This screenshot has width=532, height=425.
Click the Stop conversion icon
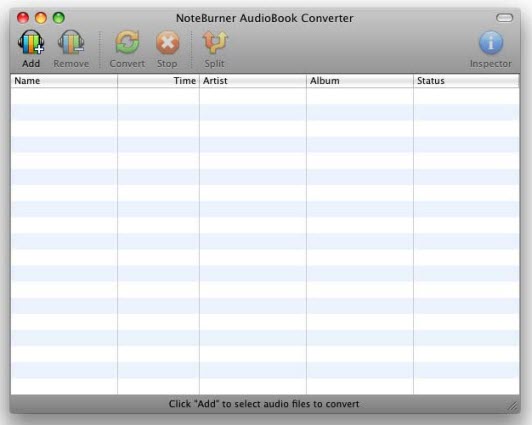click(167, 43)
